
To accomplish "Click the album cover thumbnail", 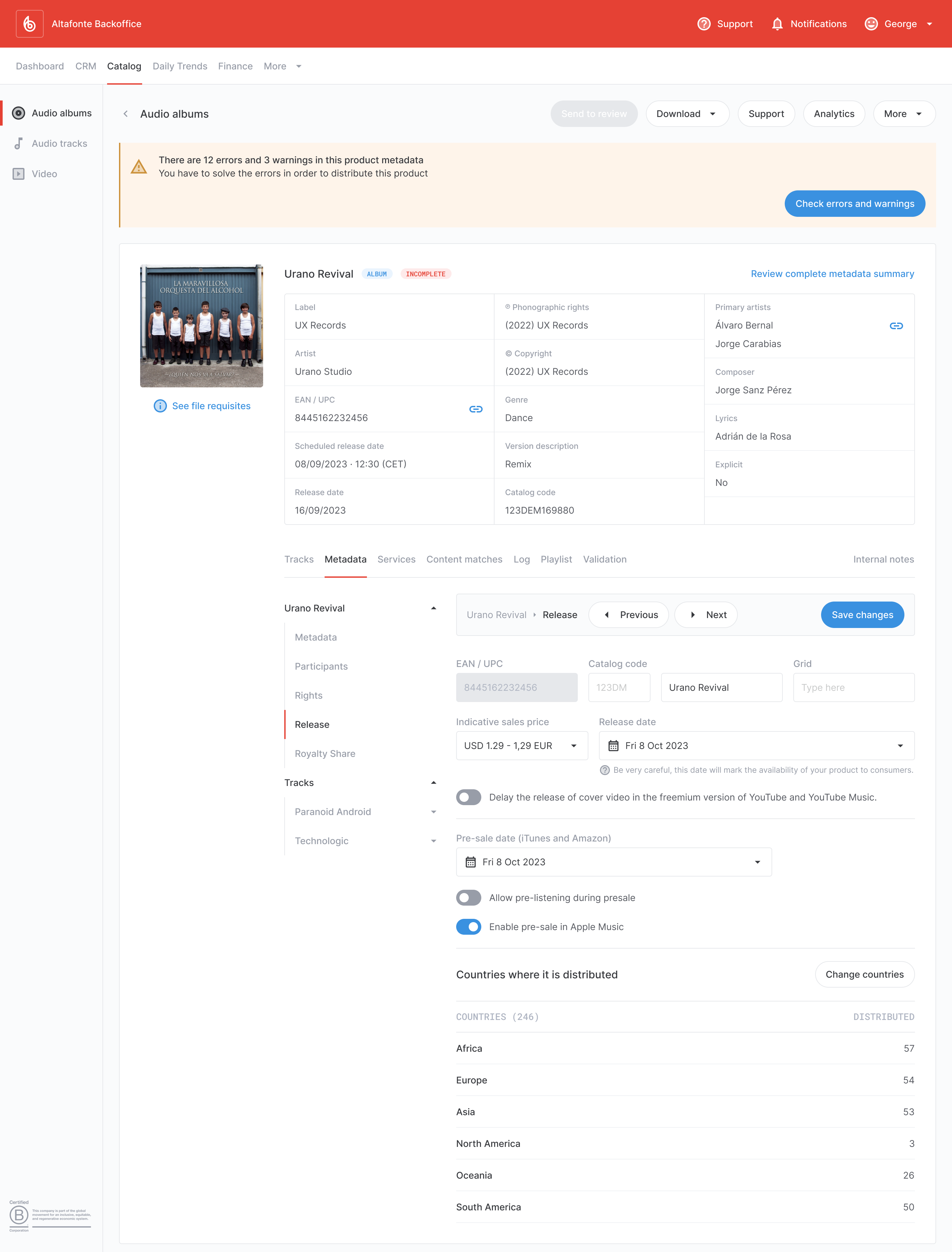I will (x=201, y=326).
